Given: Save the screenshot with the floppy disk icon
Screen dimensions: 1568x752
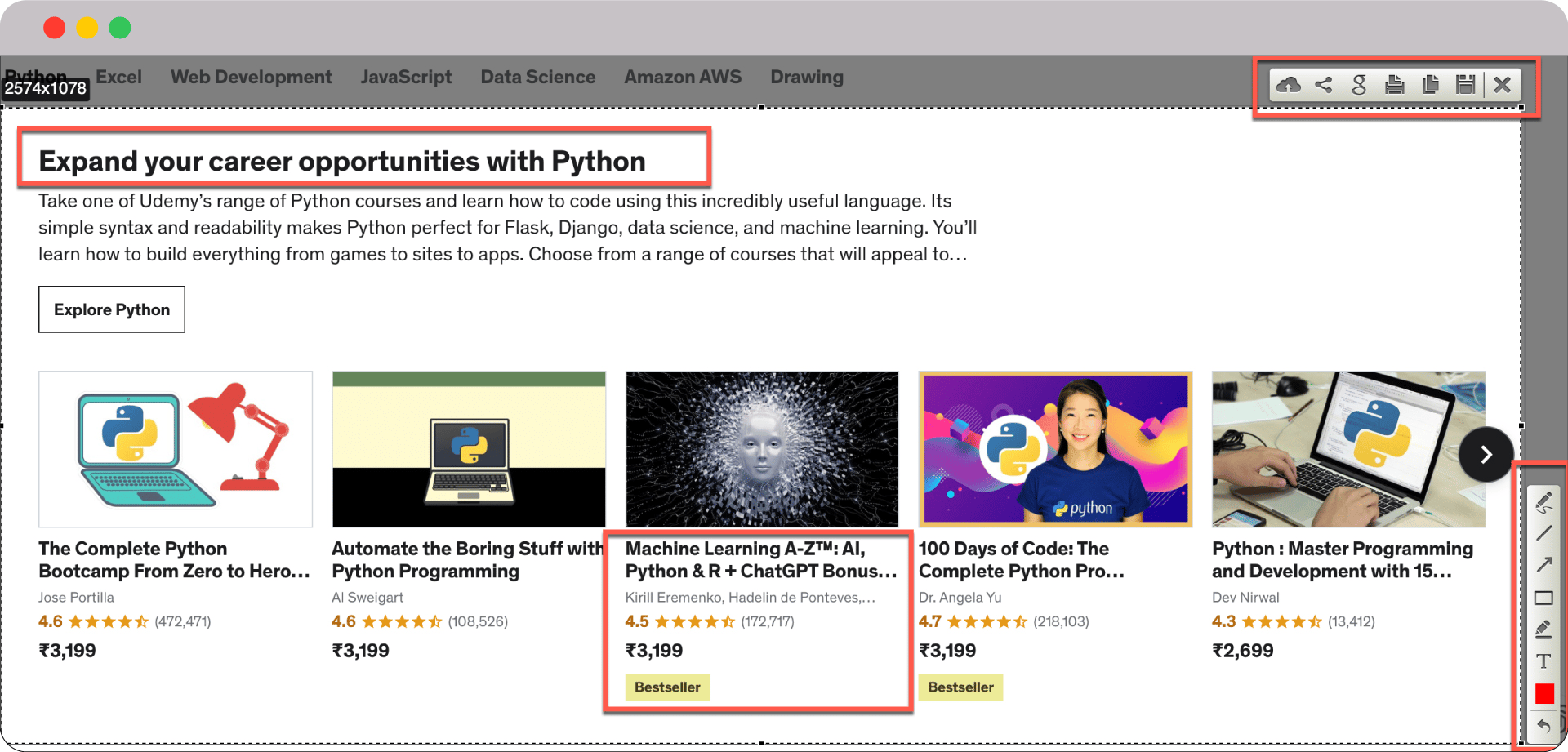Looking at the screenshot, I should point(1466,85).
